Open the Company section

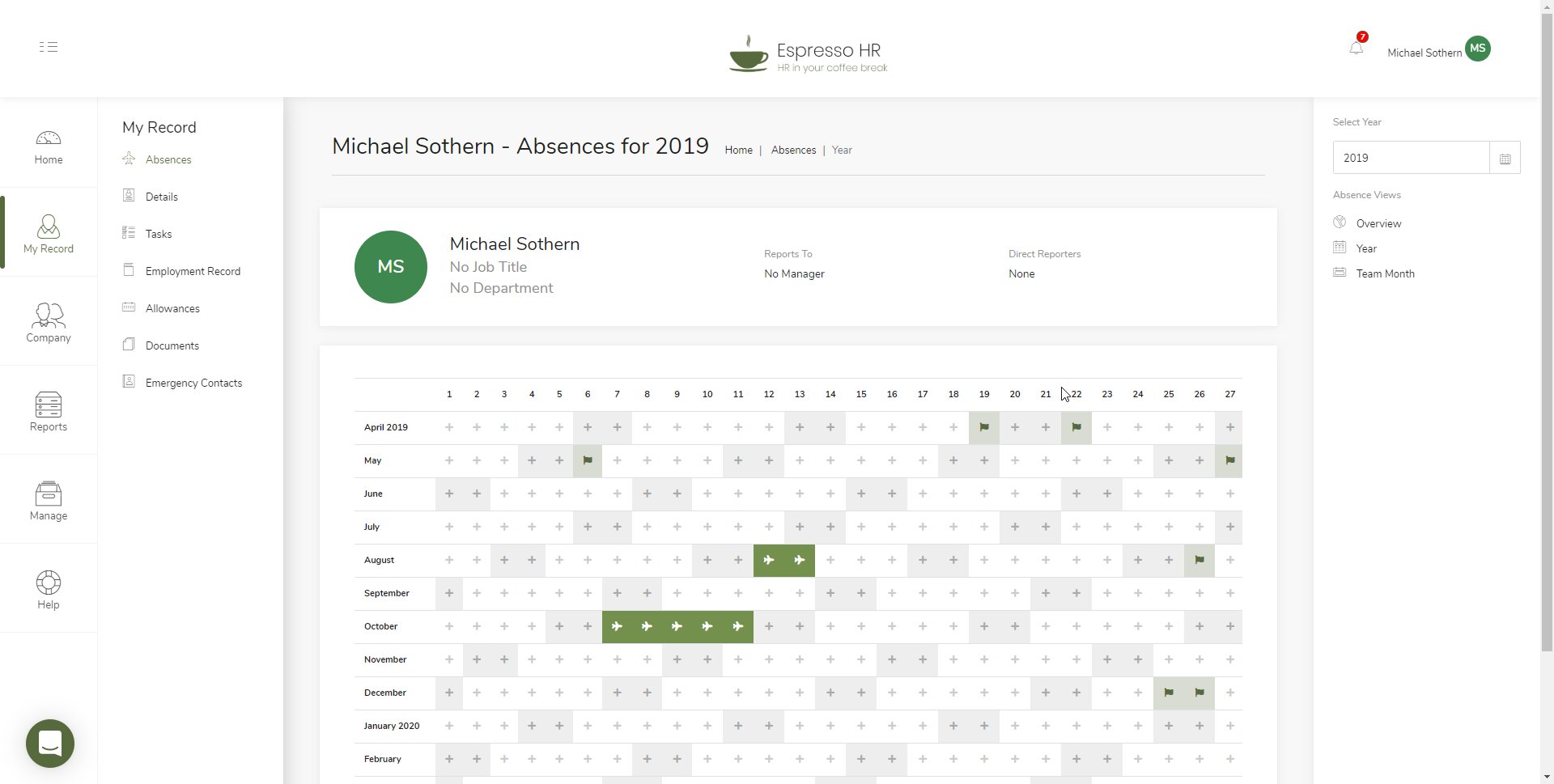[x=49, y=323]
